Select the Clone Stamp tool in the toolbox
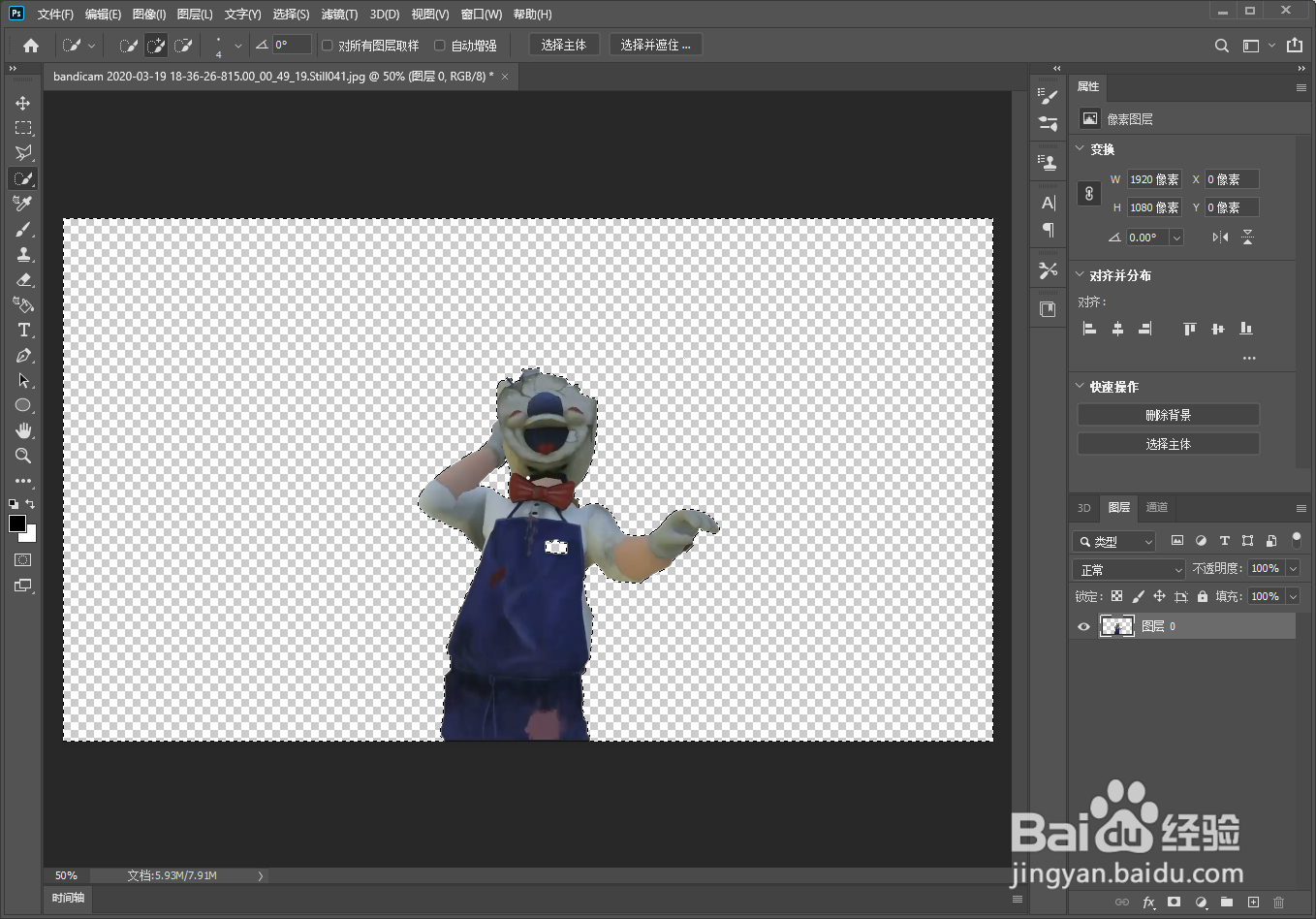 click(x=23, y=254)
